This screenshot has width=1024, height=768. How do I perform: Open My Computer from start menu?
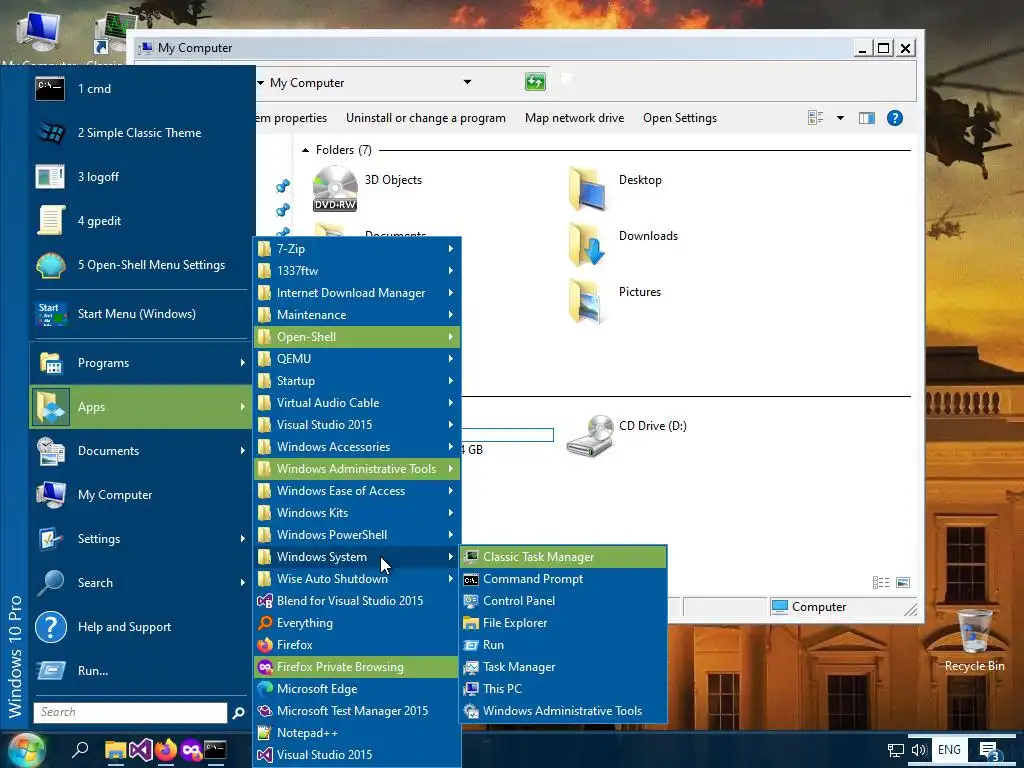point(140,495)
